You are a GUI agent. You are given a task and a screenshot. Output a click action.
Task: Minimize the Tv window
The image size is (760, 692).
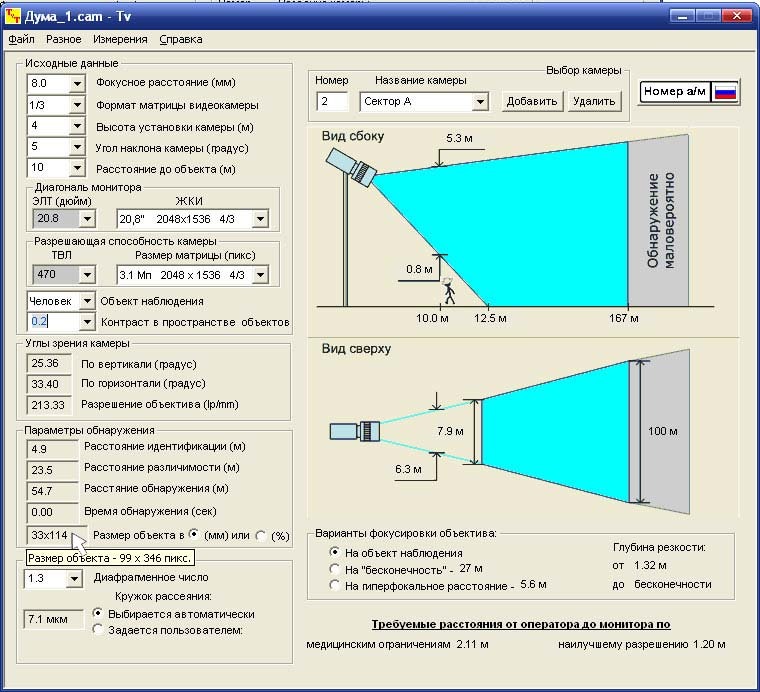point(682,16)
